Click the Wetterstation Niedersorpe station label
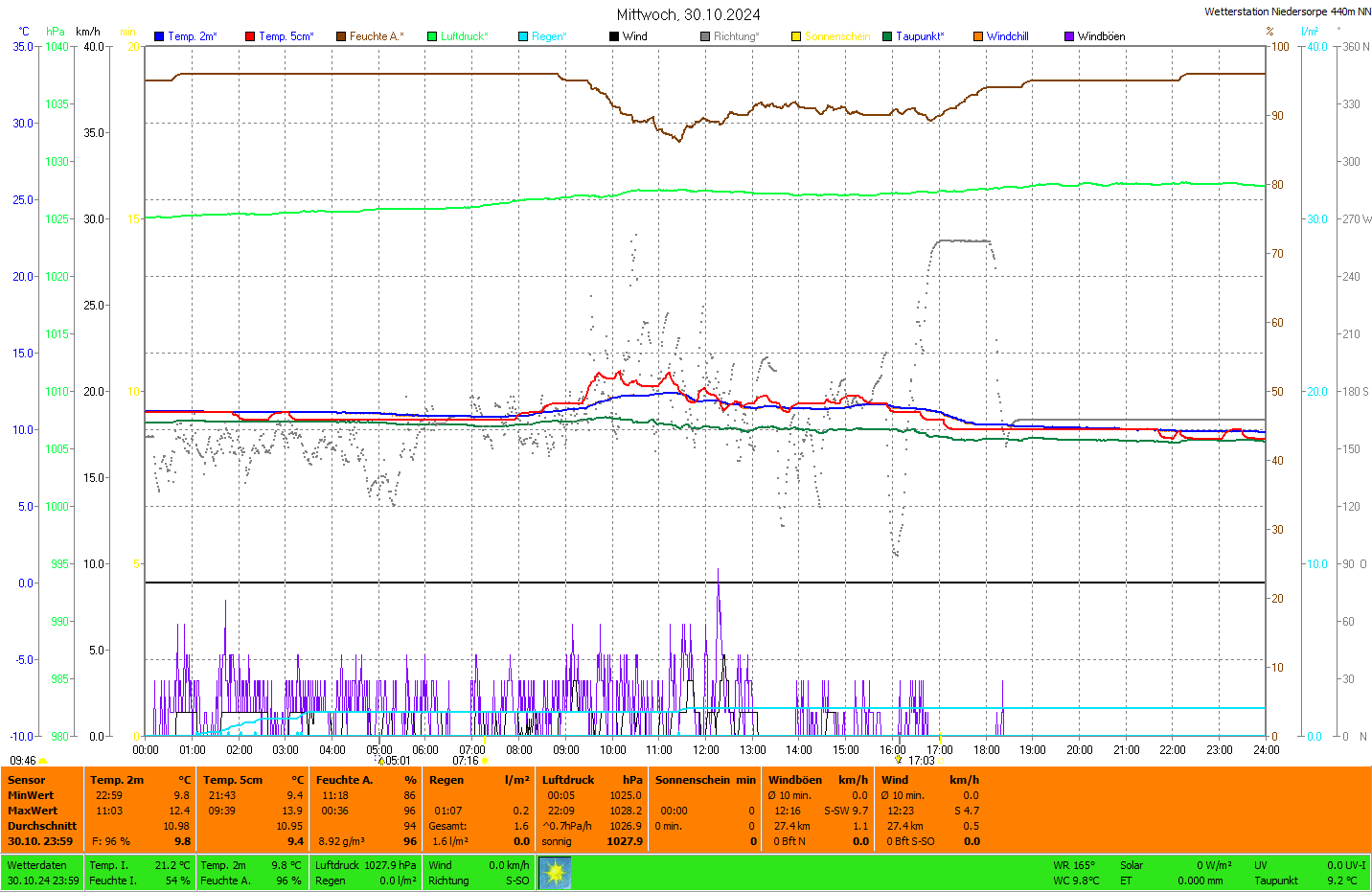Image resolution: width=1372 pixels, height=892 pixels. (x=1287, y=11)
